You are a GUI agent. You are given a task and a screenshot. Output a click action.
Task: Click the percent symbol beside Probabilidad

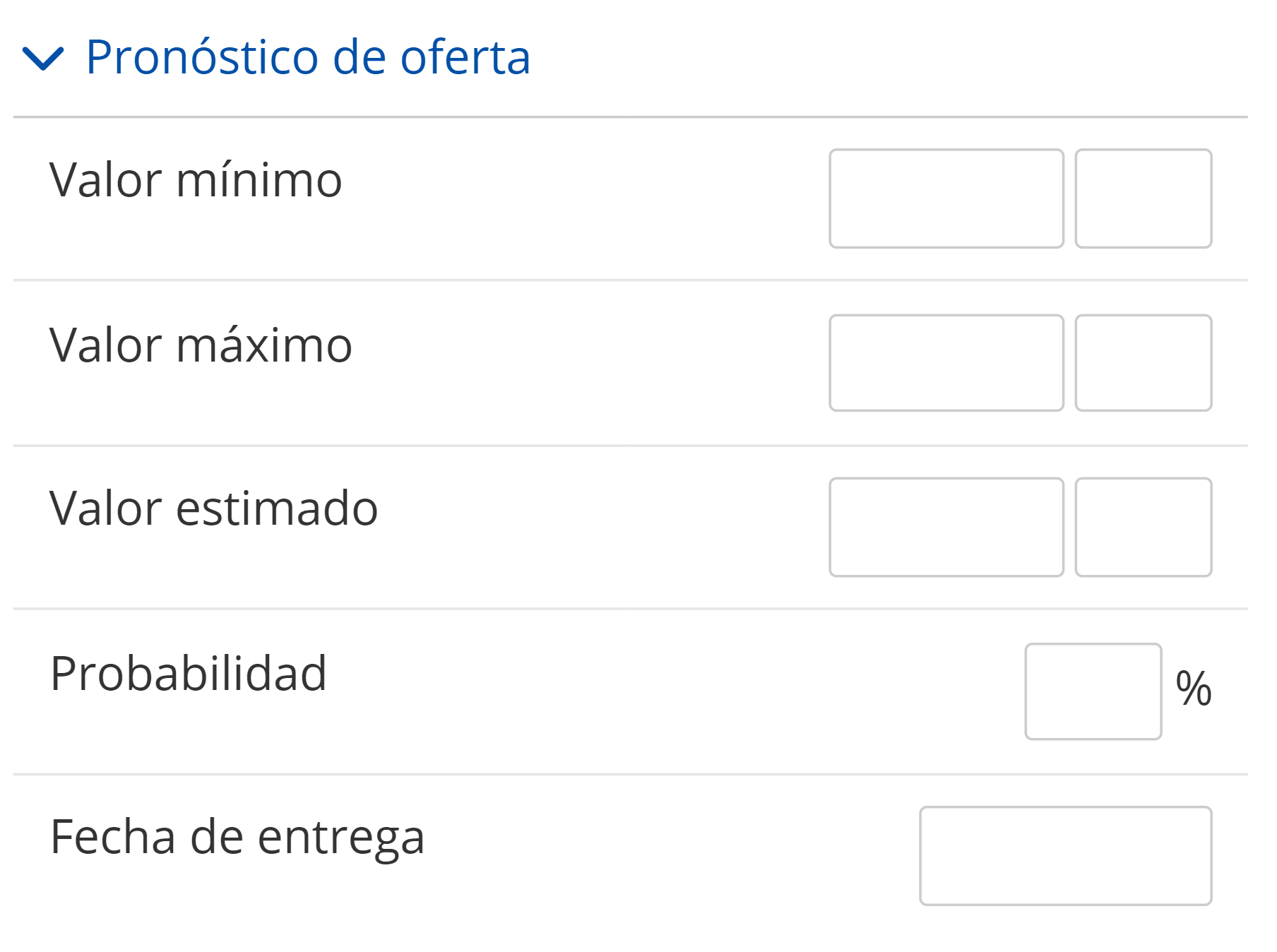(1193, 689)
